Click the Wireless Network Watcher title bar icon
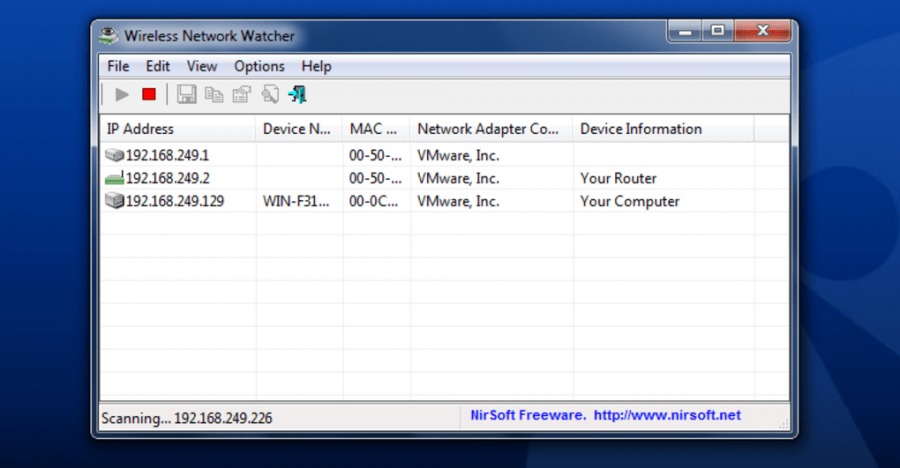The width and height of the screenshot is (900, 468). coord(109,36)
